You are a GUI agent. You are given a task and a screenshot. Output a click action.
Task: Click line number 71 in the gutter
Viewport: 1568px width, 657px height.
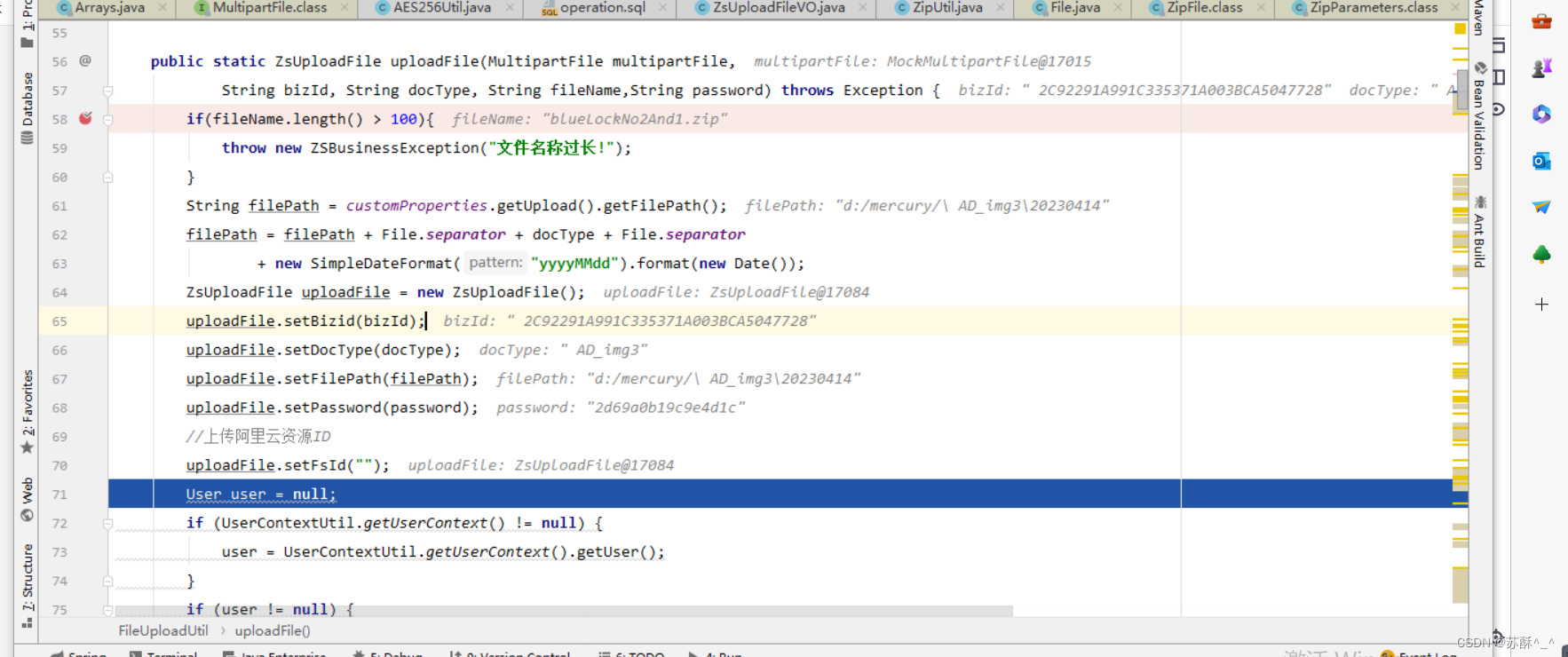[59, 495]
